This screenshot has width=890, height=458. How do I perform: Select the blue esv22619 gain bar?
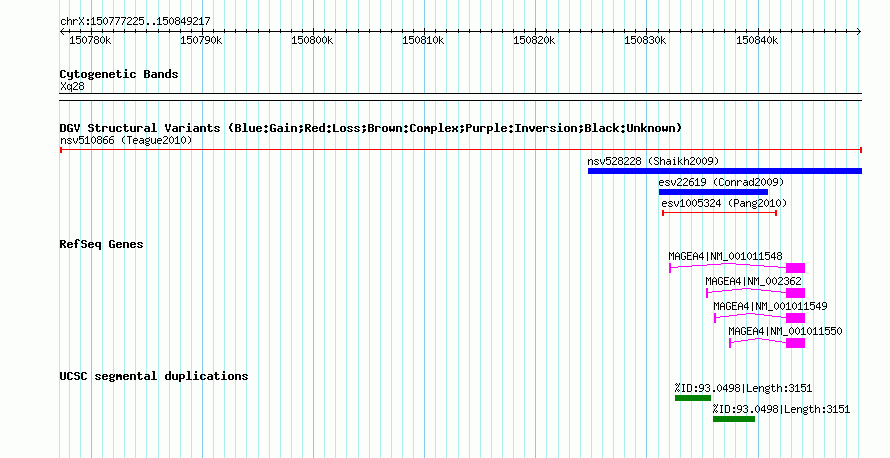pyautogui.click(x=713, y=192)
